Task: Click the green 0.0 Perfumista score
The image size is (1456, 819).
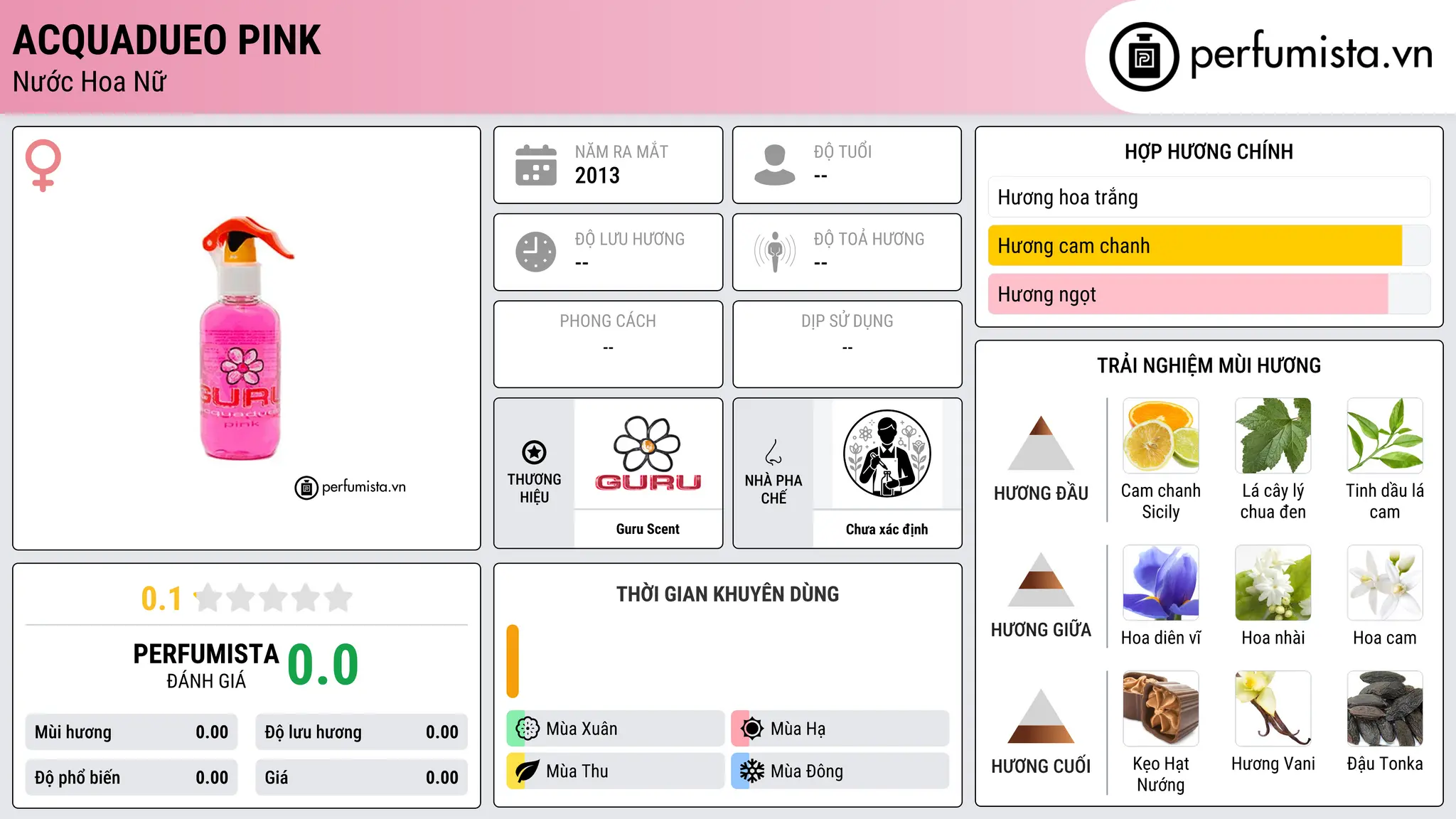Action: tap(323, 665)
